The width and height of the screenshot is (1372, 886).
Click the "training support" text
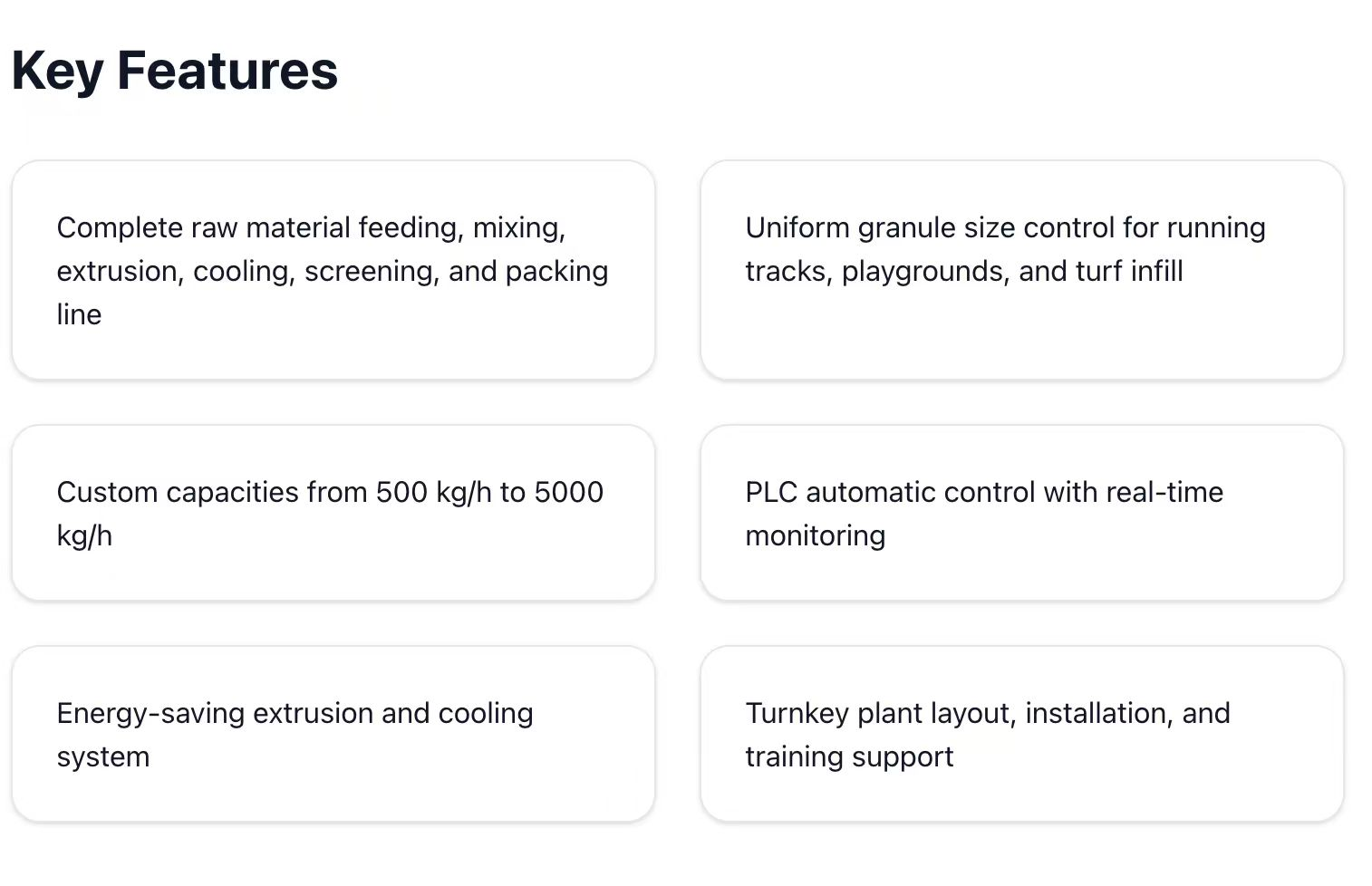(x=848, y=756)
